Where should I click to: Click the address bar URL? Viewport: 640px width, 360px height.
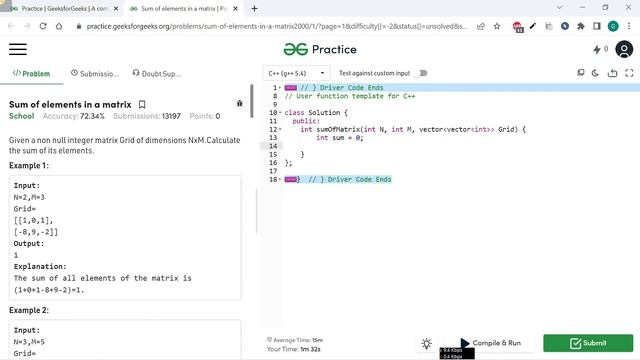coord(276,26)
